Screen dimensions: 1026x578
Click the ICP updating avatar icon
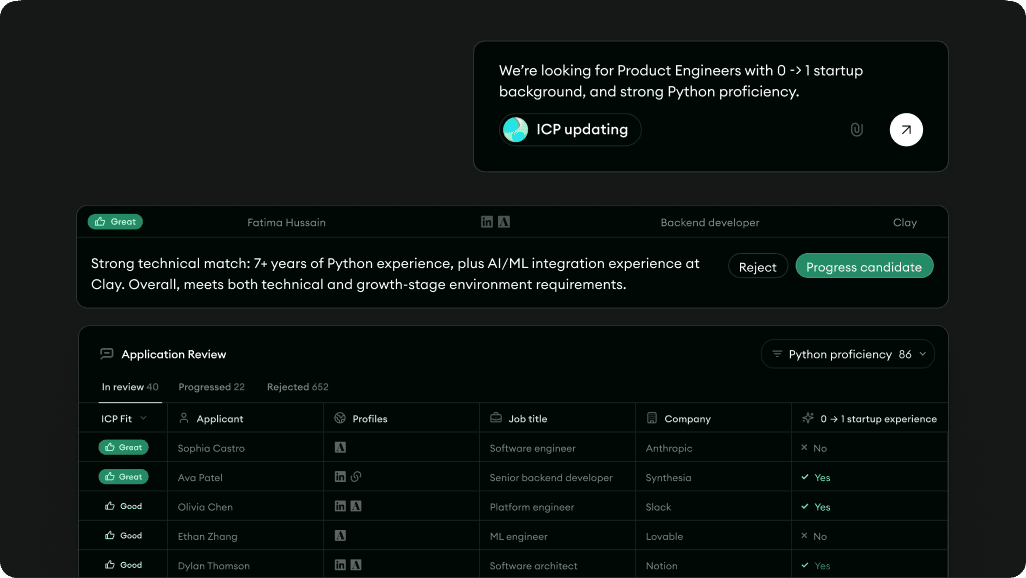pyautogui.click(x=516, y=129)
